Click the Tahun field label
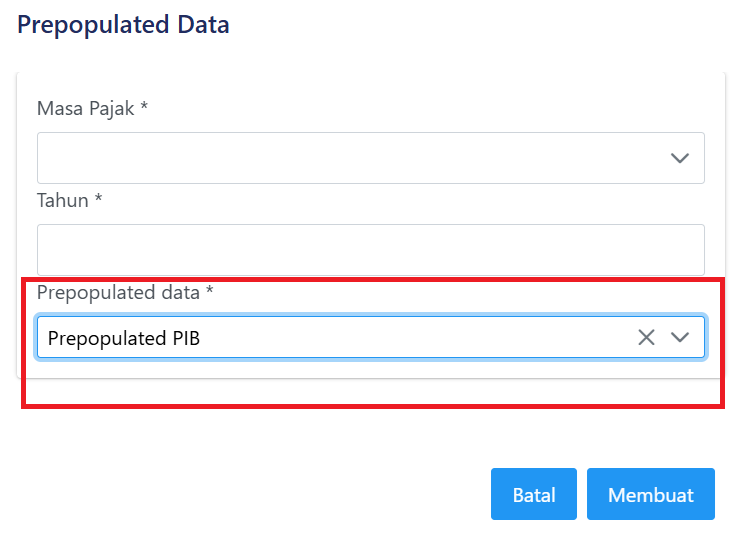Viewport: 733px width, 540px height. 70,200
